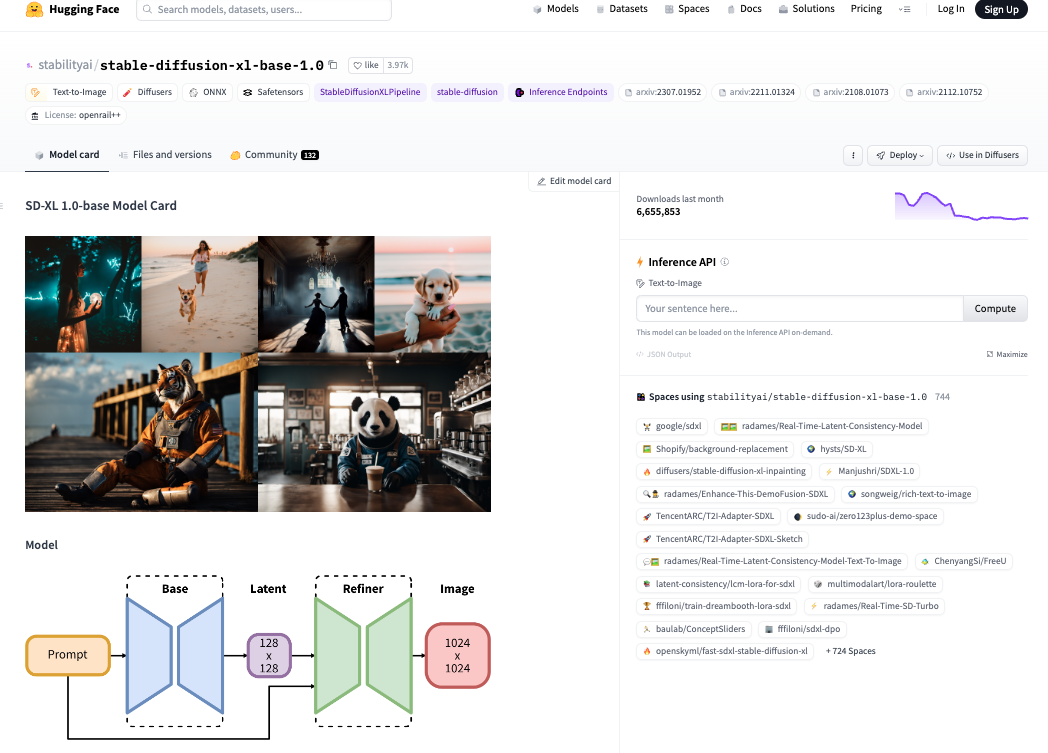Viewport: 1048px width, 753px height.
Task: Open TencentARC/T2I-Adapter-SDXL-Sketch space
Action: [x=723, y=539]
